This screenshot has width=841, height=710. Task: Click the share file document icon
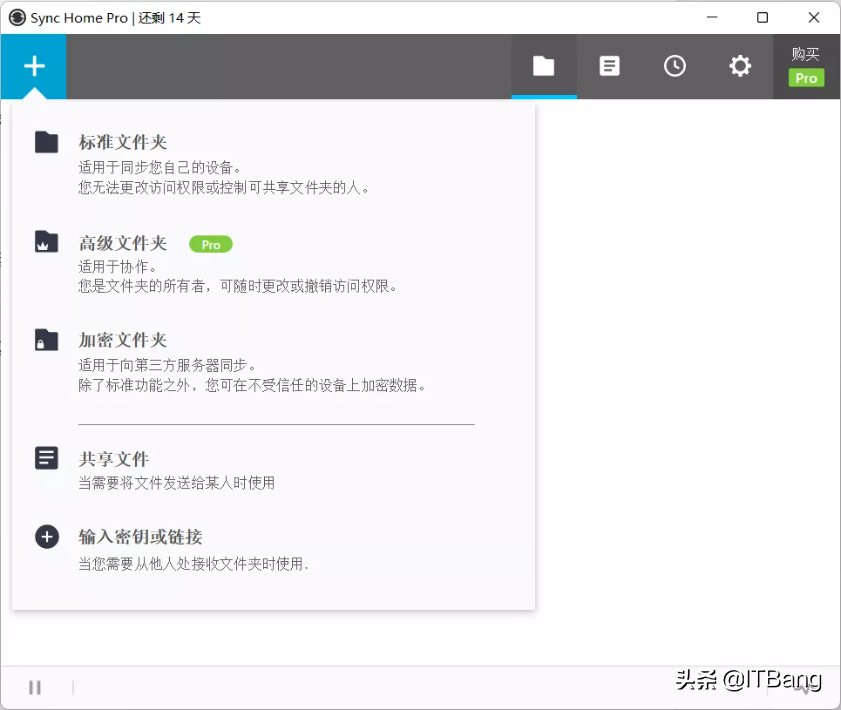coord(46,458)
